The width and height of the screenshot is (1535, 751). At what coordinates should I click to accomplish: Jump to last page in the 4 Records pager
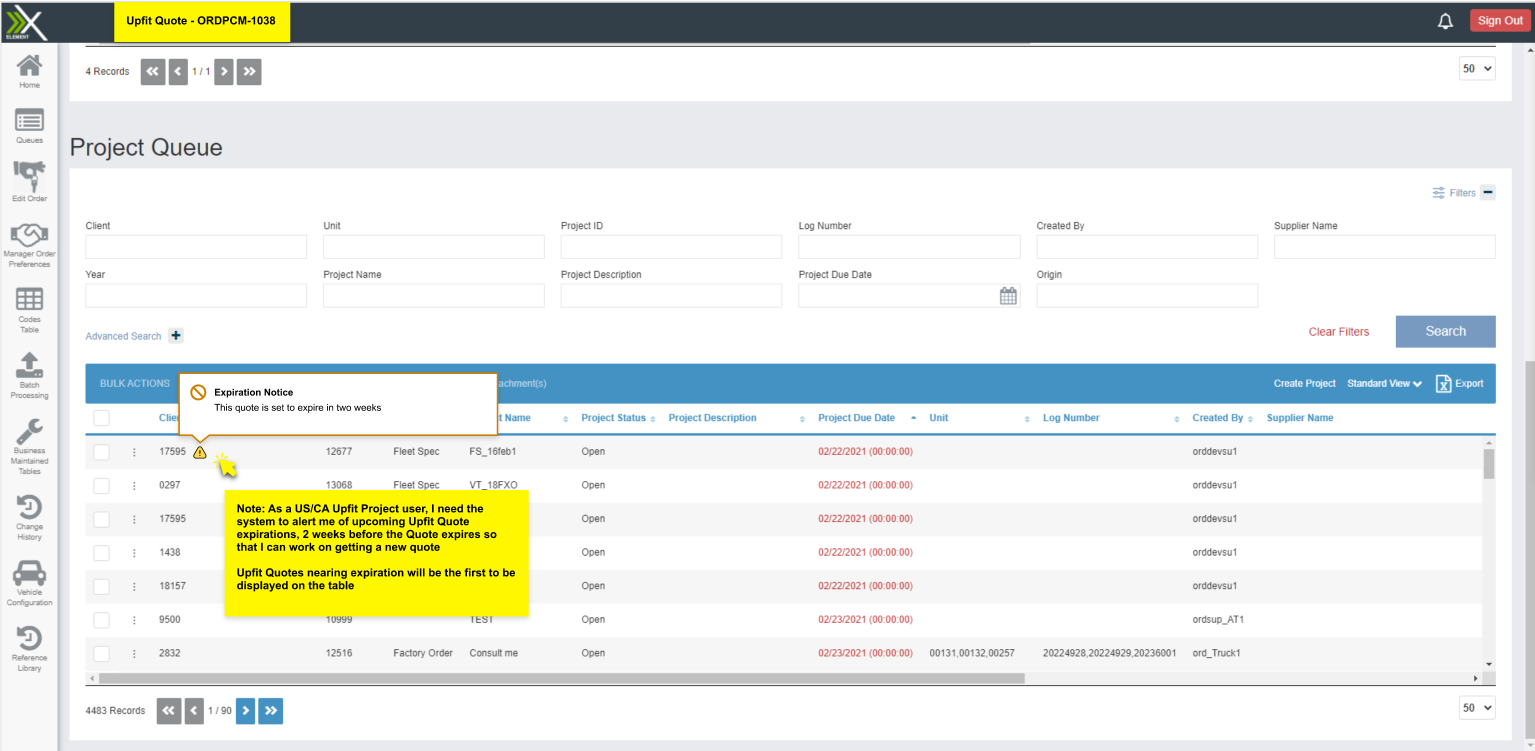click(249, 71)
